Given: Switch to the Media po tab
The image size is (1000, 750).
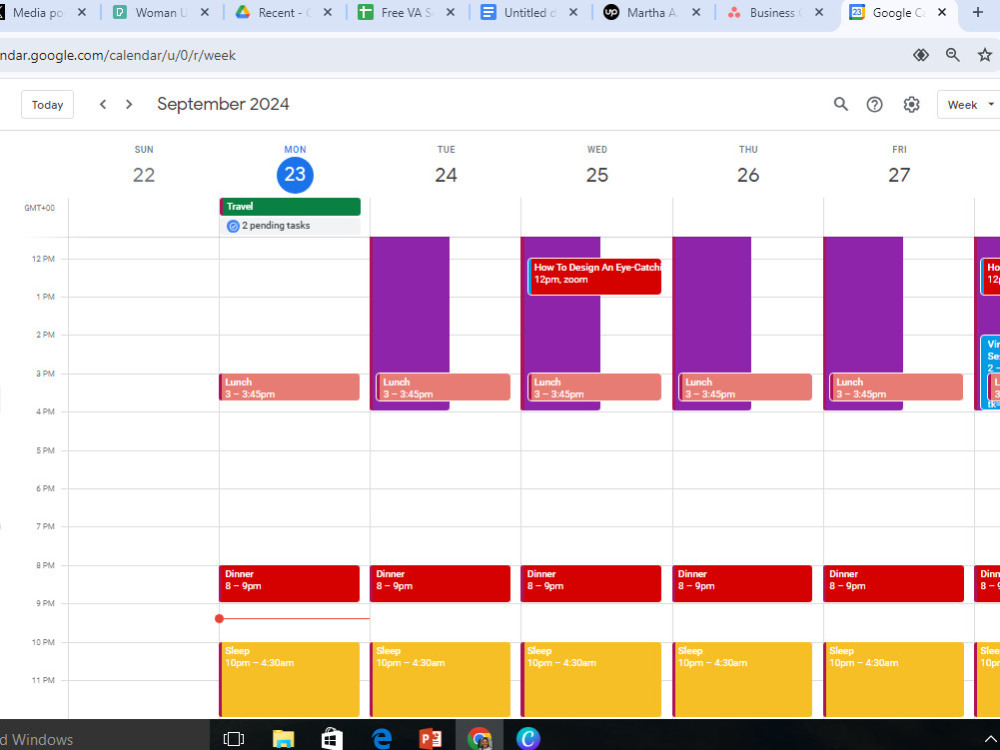Looking at the screenshot, I should click(37, 12).
